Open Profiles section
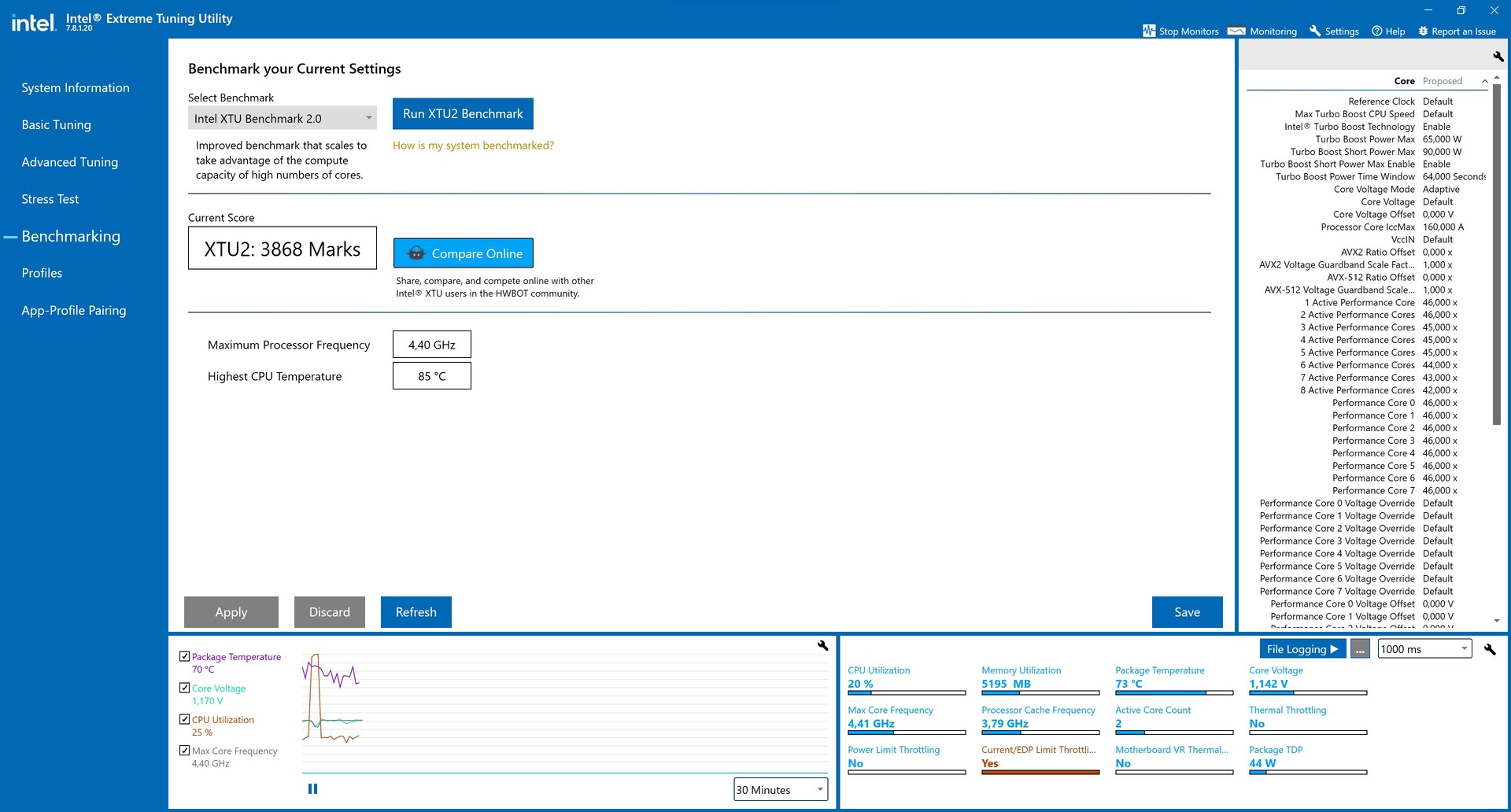The width and height of the screenshot is (1511, 812). point(42,273)
